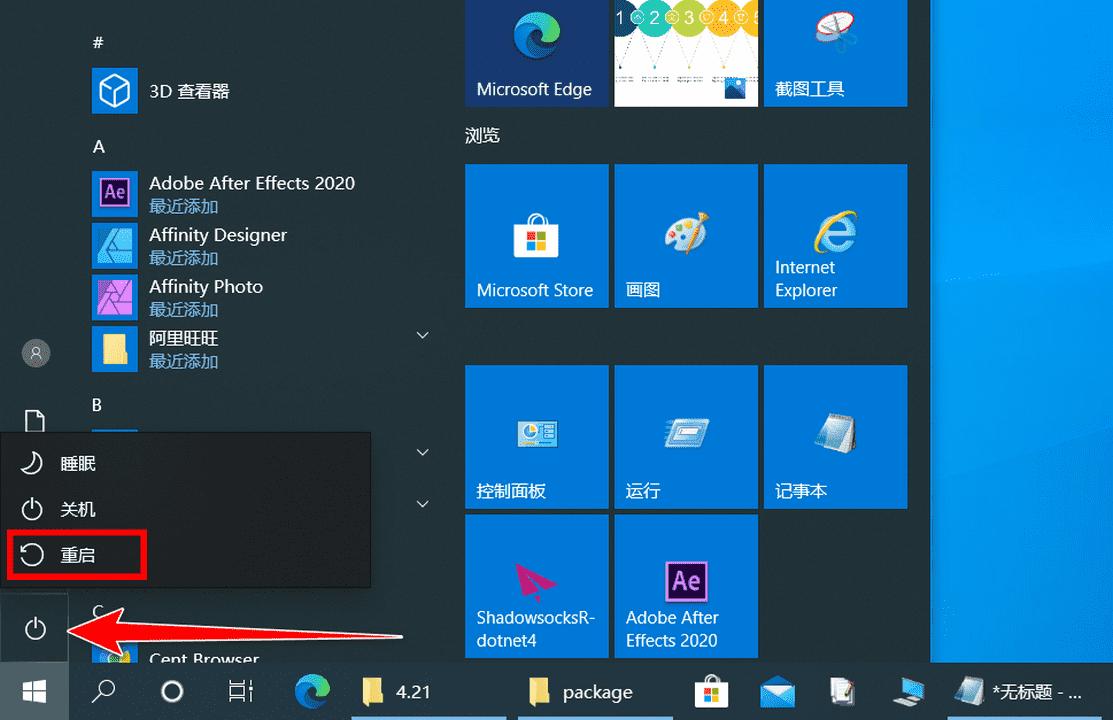This screenshot has width=1113, height=720.
Task: Open the 记事本 (Notepad) tile
Action: [835, 436]
